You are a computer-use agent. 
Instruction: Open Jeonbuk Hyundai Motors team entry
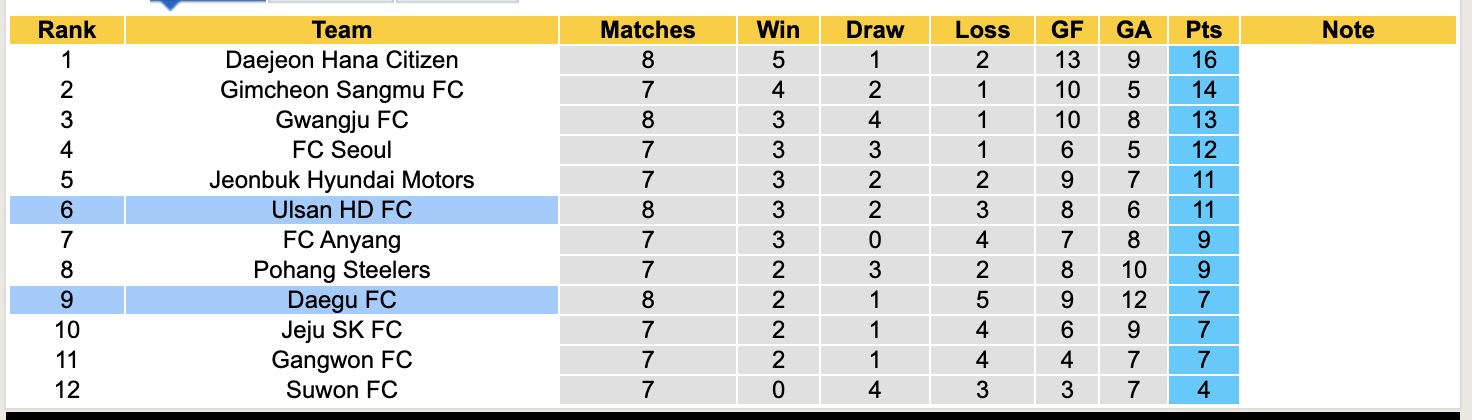coord(341,180)
